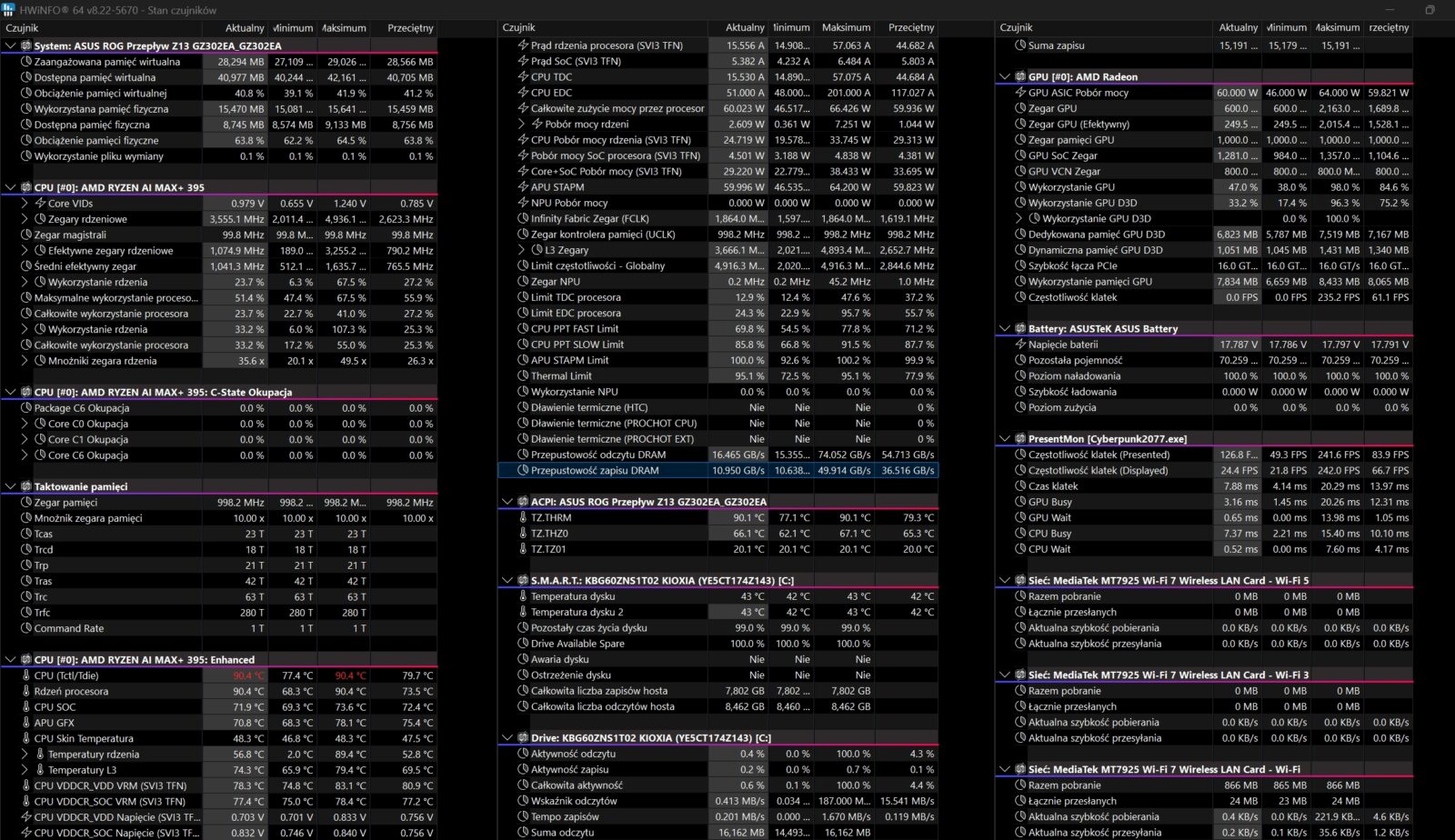Click the sensor icon of S.M.A.R.T. KIOXIA header
The image size is (1455, 840).
(x=523, y=581)
